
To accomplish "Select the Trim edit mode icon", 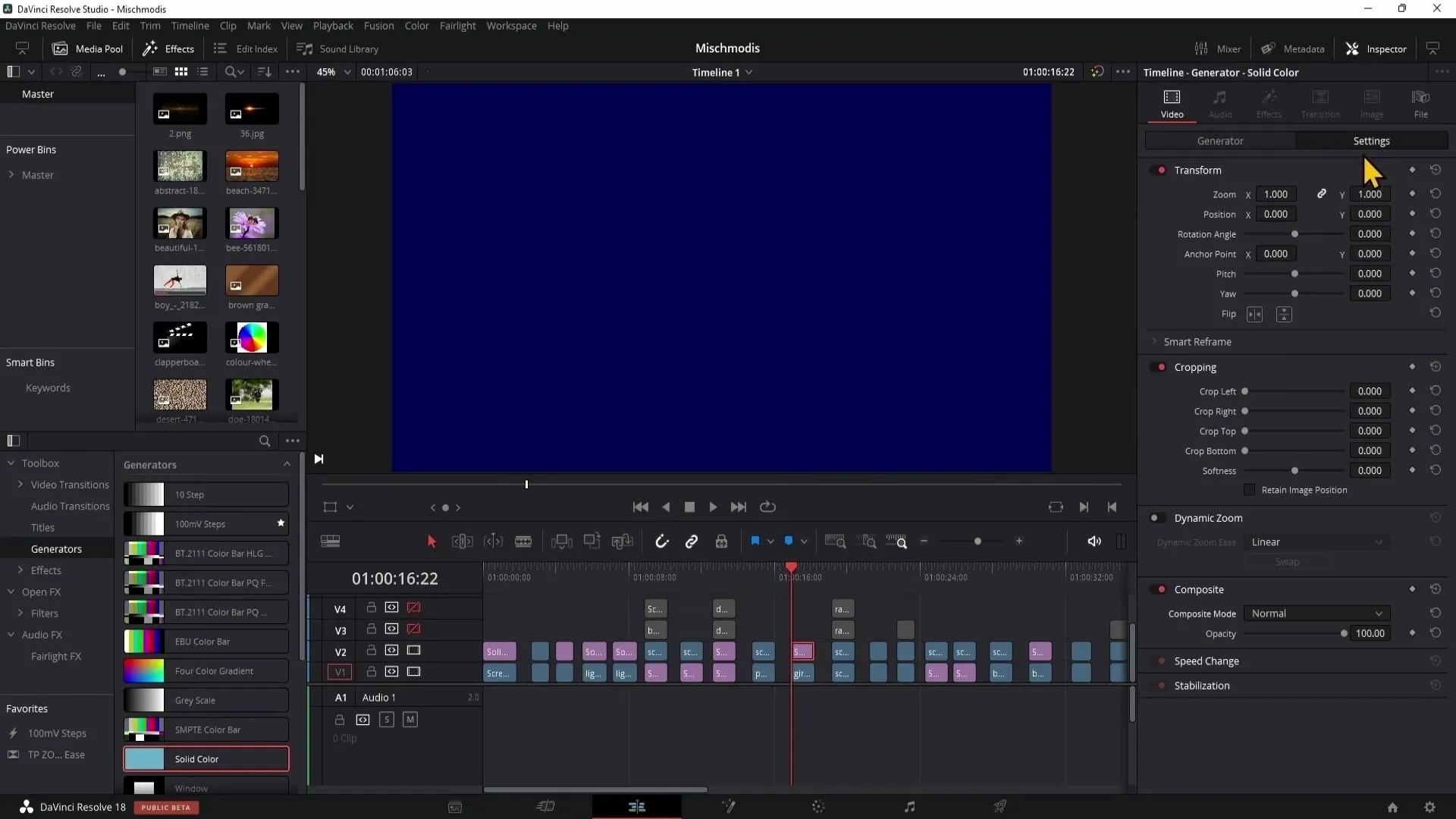I will pyautogui.click(x=461, y=541).
